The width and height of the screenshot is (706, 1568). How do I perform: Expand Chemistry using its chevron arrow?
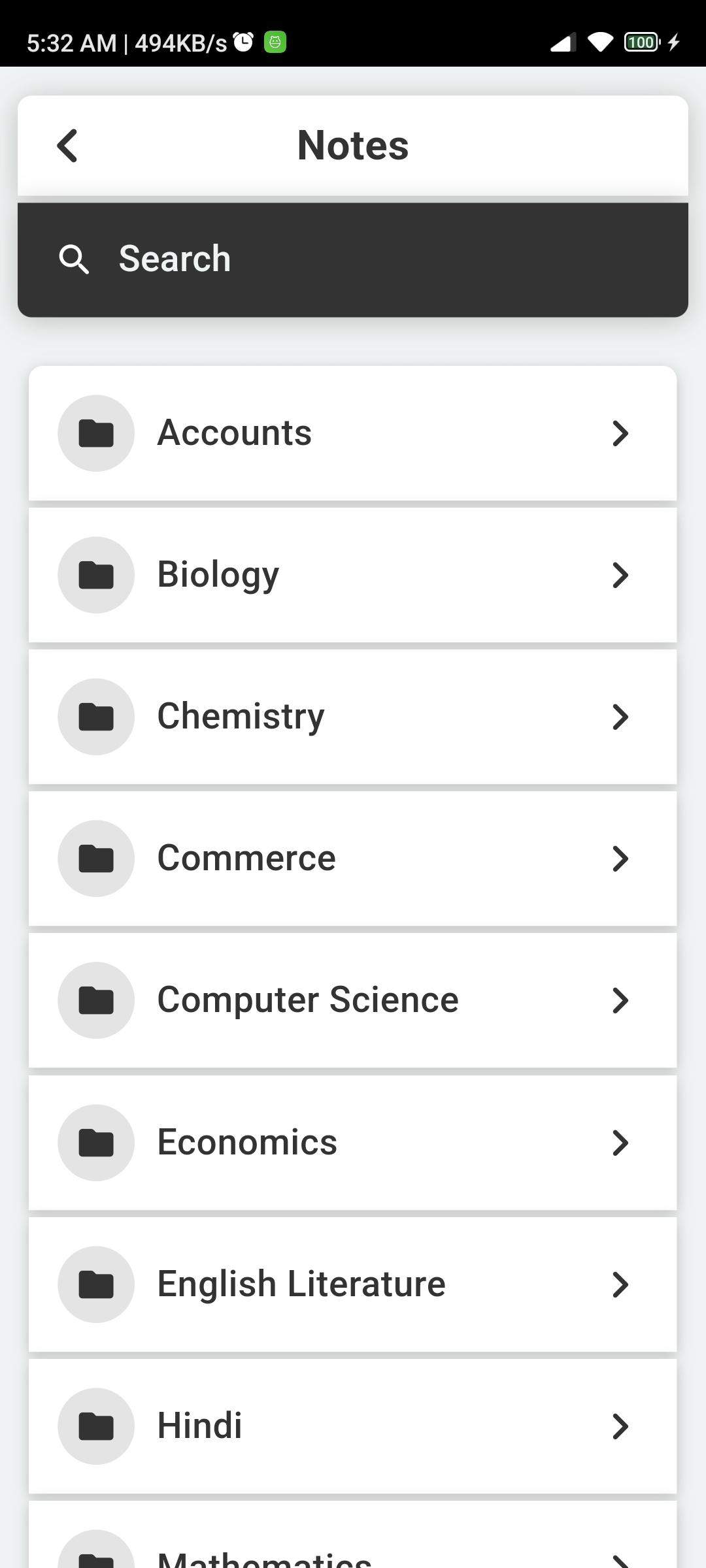[x=620, y=717]
